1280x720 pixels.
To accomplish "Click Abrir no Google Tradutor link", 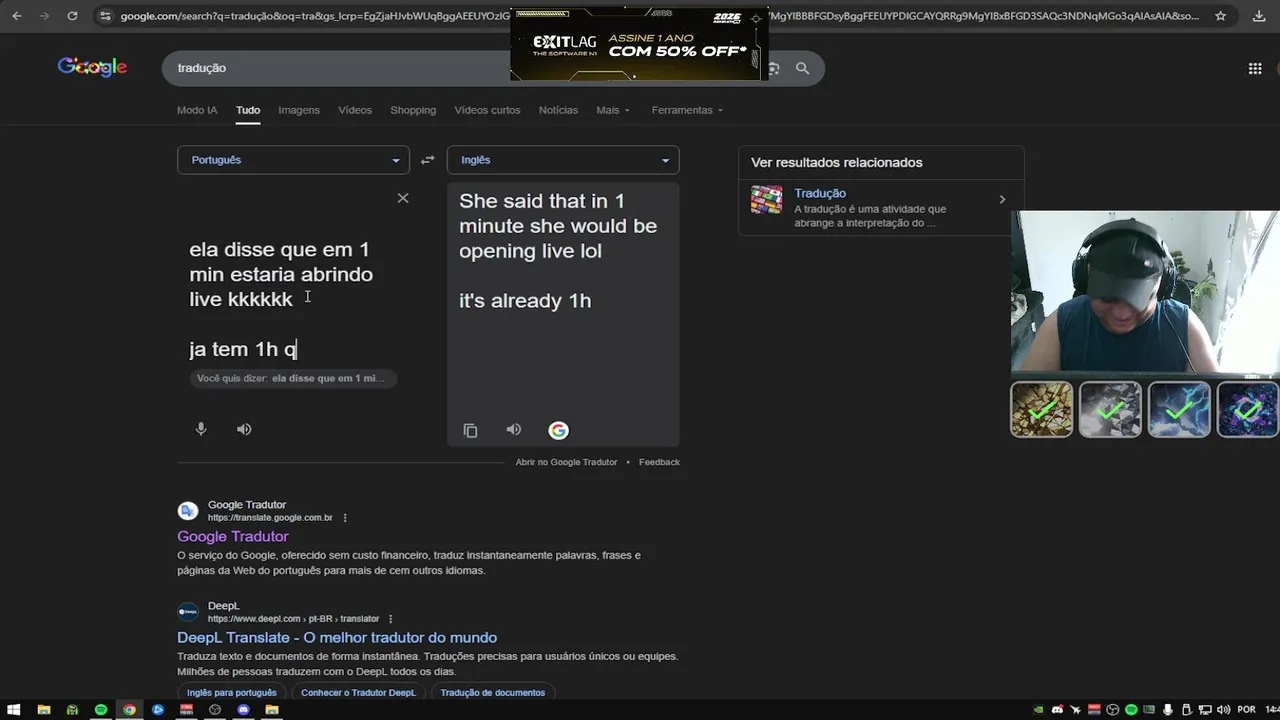I will (x=566, y=462).
